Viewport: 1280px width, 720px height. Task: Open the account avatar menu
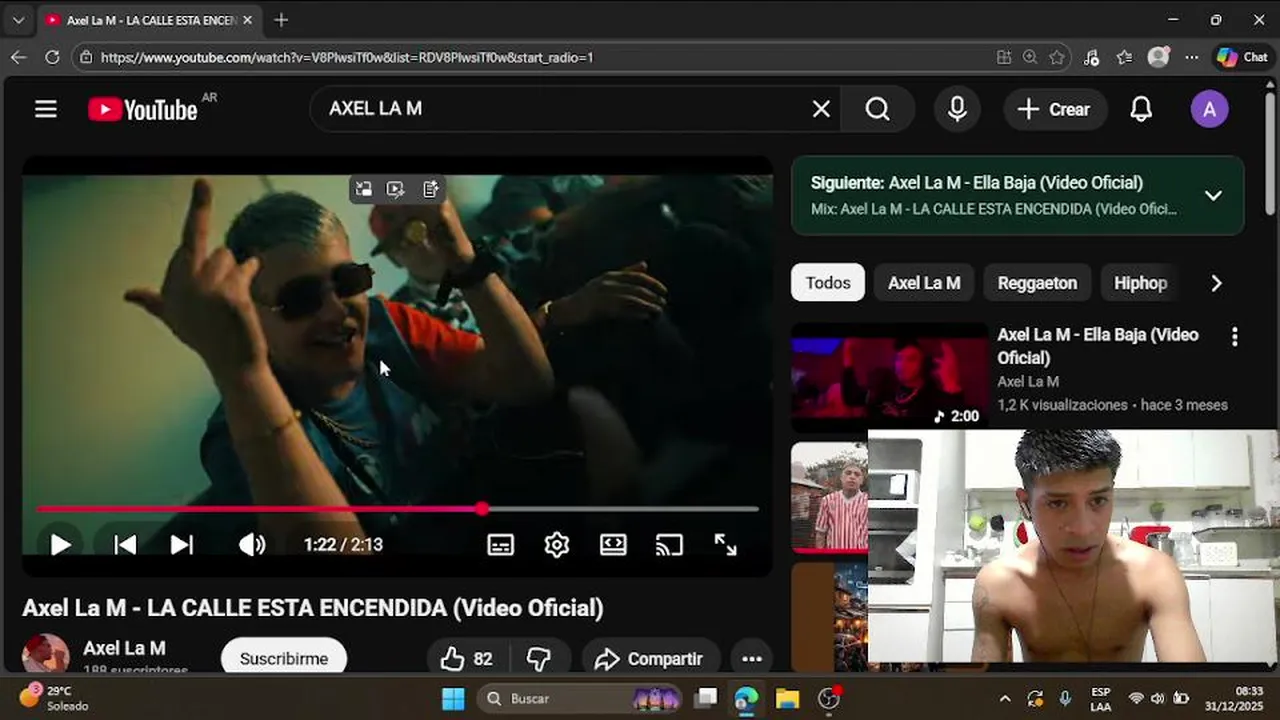[x=1209, y=109]
